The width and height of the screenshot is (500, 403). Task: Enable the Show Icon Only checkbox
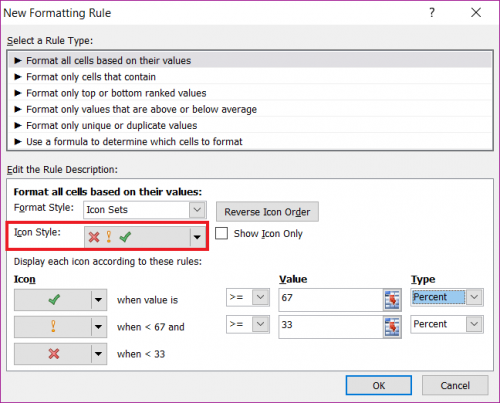221,233
